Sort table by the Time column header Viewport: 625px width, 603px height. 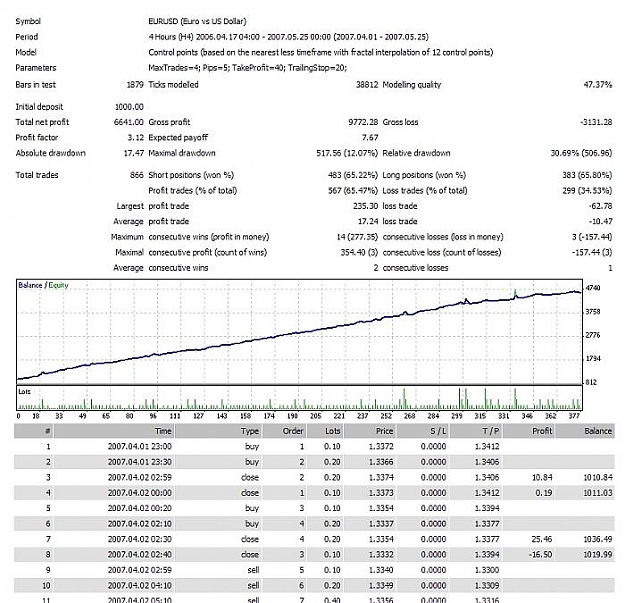coord(114,431)
